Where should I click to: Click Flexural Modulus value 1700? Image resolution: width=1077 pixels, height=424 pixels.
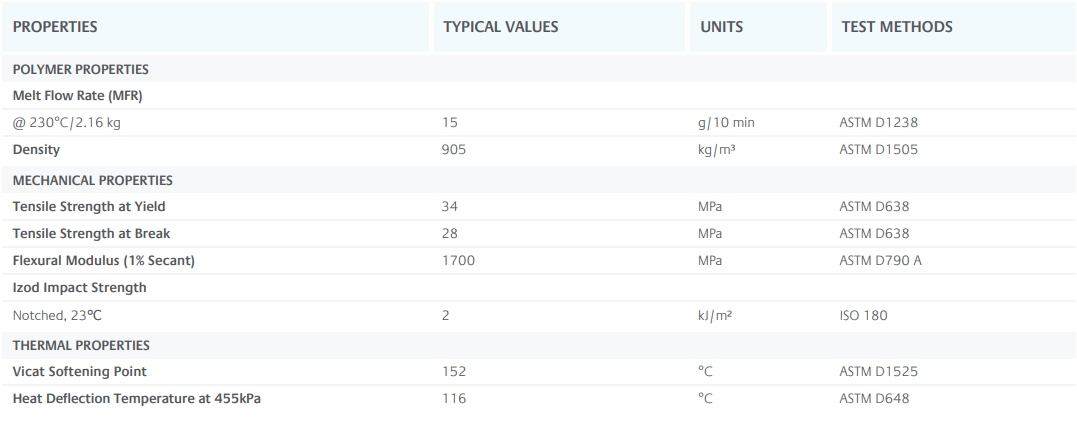pyautogui.click(x=458, y=260)
